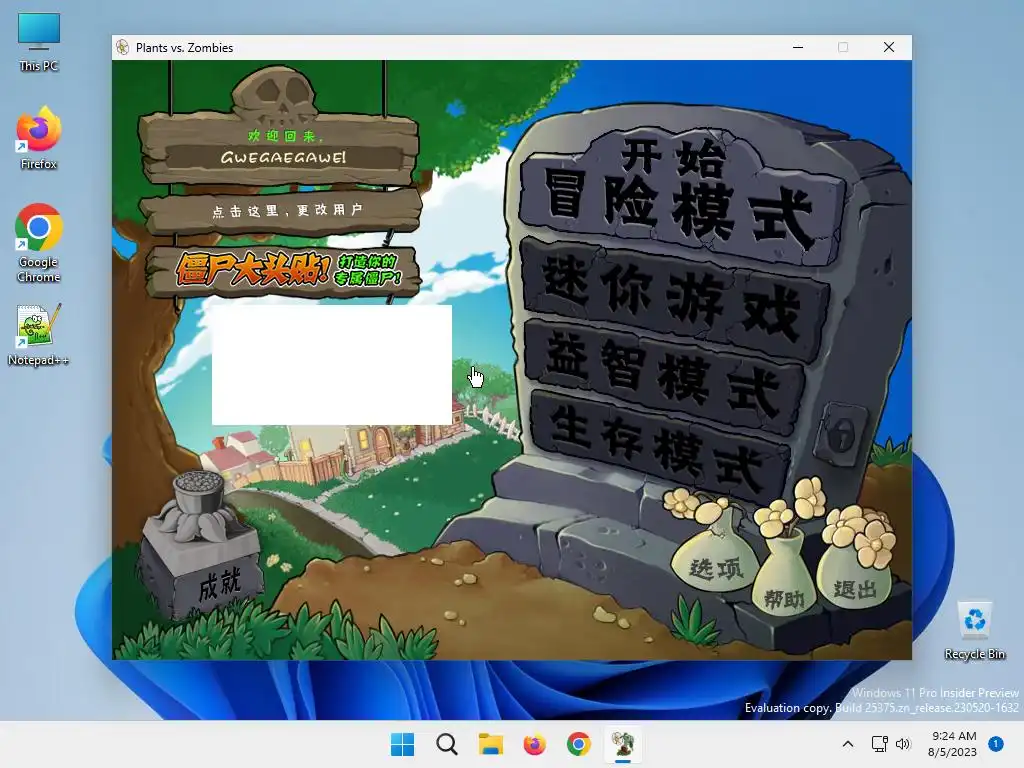This screenshot has width=1024, height=768.
Task: Open Google Chrome desktop shortcut
Action: [x=39, y=243]
